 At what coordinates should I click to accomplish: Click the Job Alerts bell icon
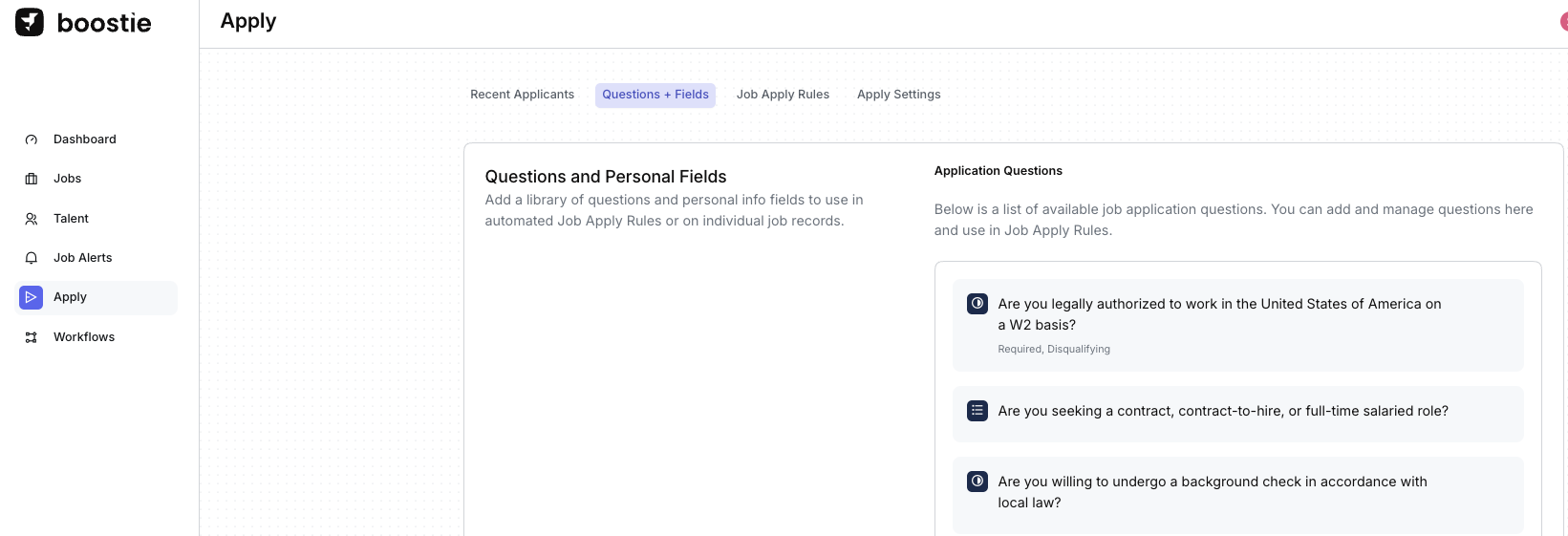point(32,258)
